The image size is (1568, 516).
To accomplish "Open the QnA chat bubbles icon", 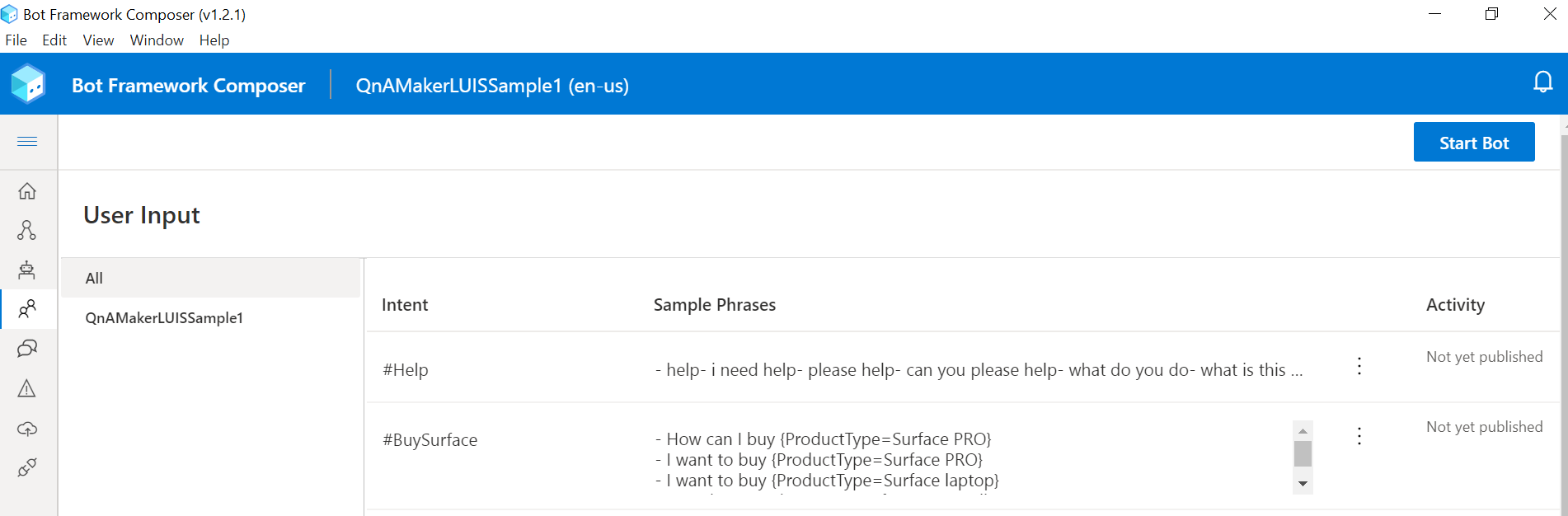I will [27, 349].
